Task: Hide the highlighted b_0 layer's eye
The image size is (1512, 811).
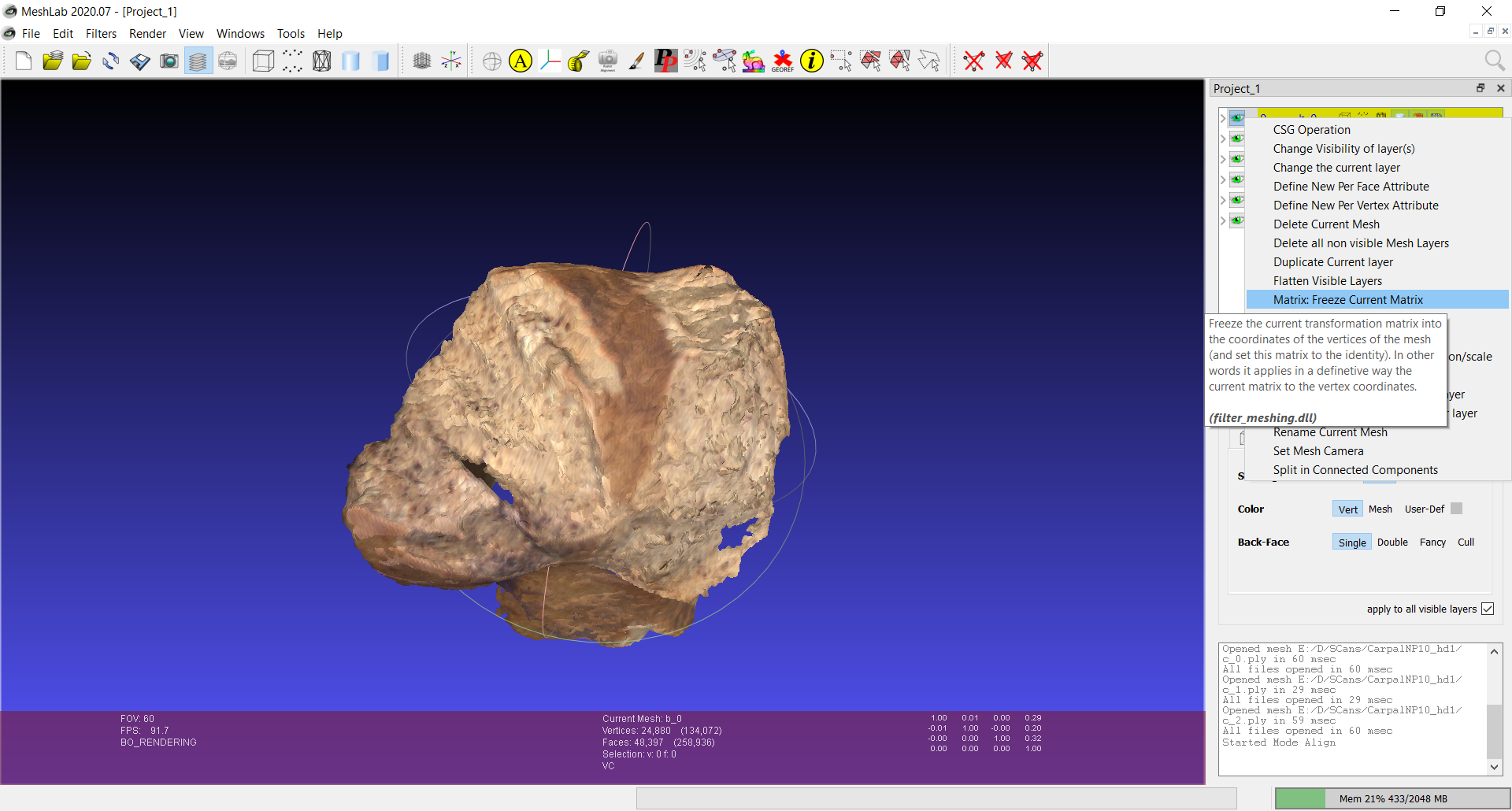Action: [1237, 118]
